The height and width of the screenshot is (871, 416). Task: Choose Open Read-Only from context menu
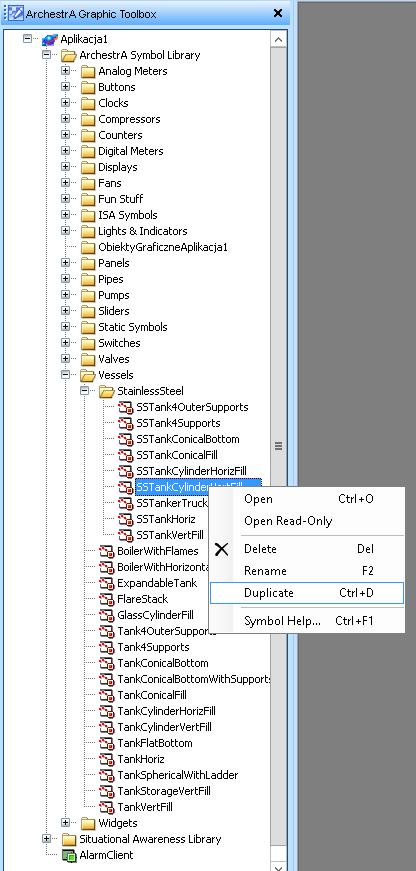click(x=307, y=521)
